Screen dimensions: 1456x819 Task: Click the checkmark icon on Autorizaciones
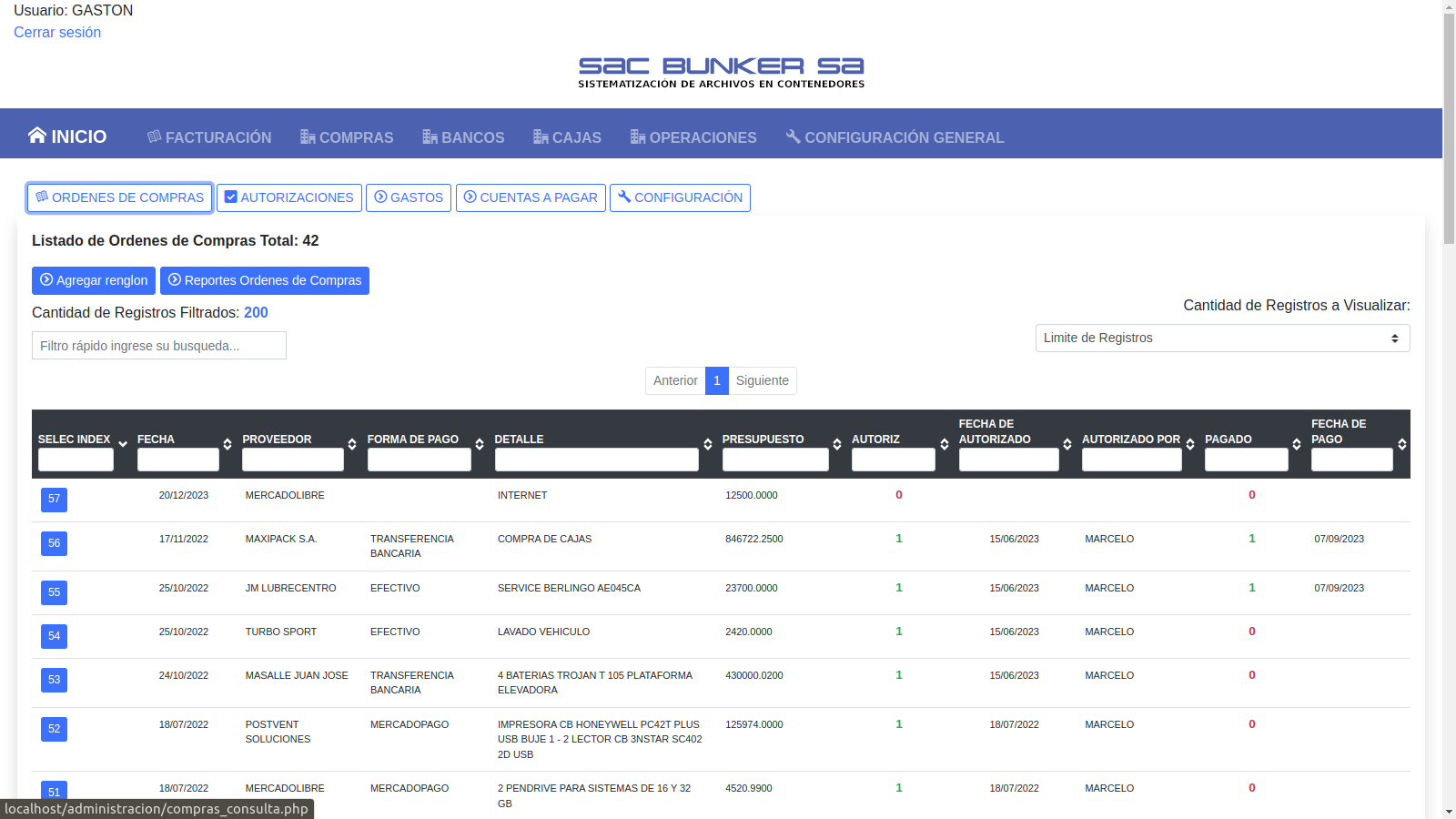231,197
